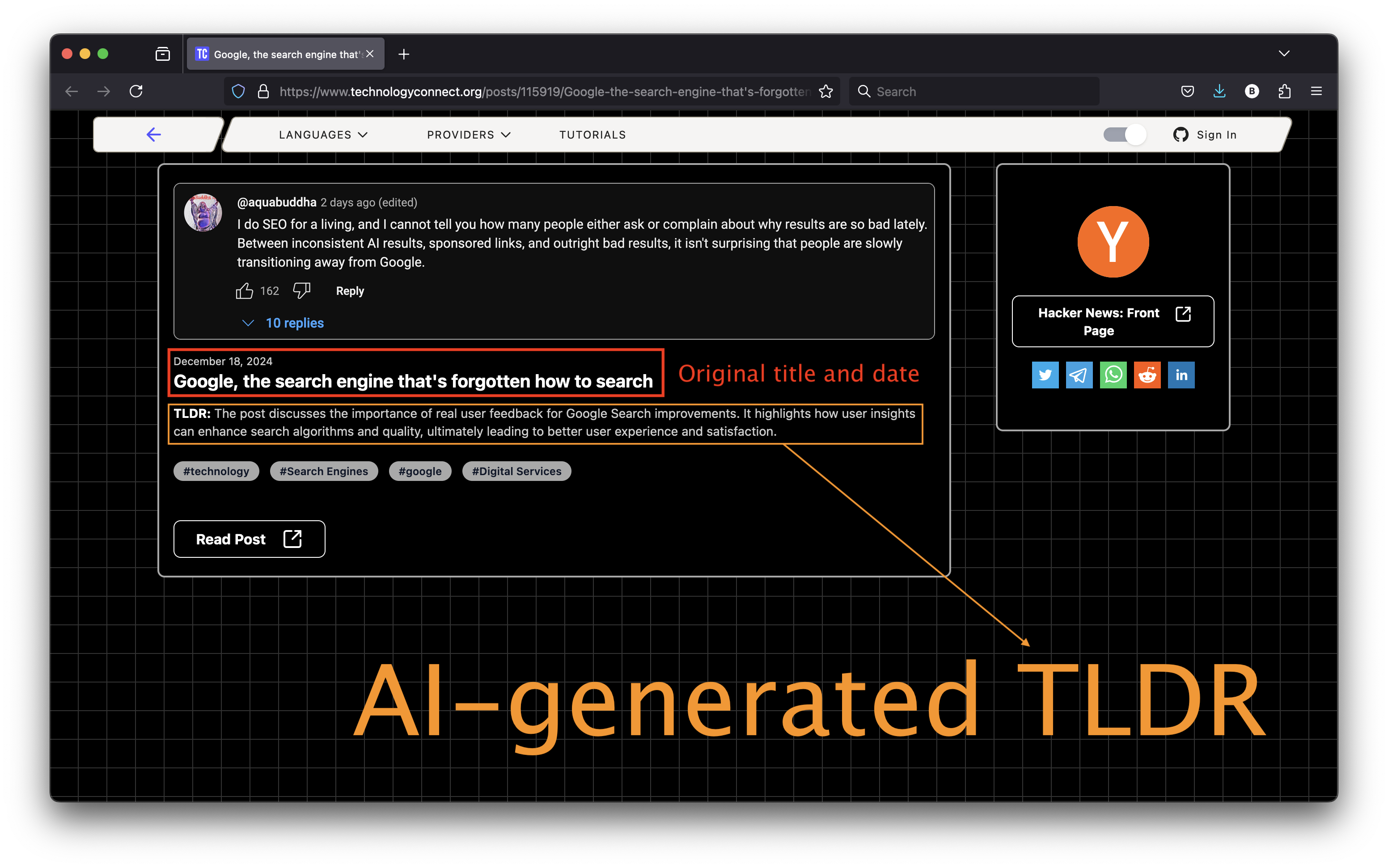Image resolution: width=1388 pixels, height=868 pixels.
Task: Open the TUTORIALS menu item
Action: pos(592,135)
